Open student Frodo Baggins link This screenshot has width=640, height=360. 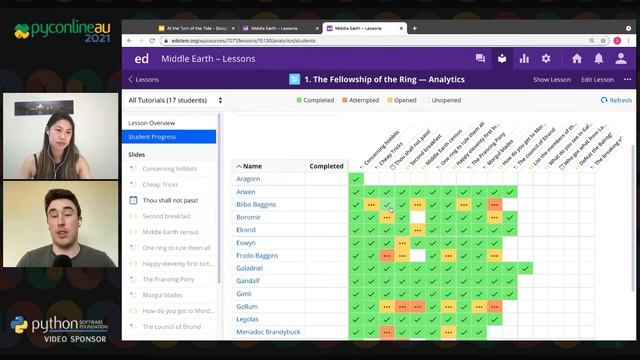tap(257, 256)
